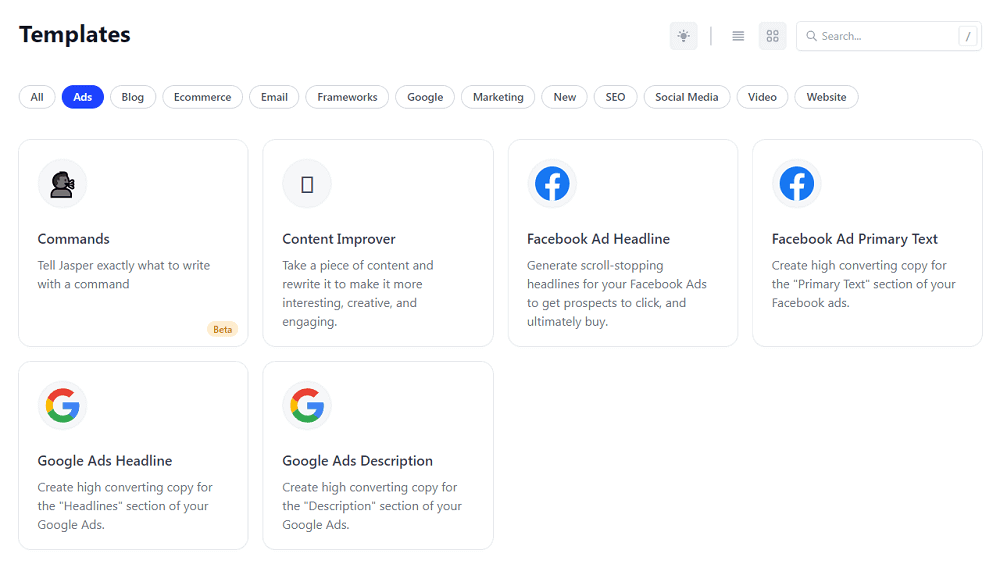1000x575 pixels.
Task: Click the Facebook Ad Headline logo icon
Action: [x=552, y=184]
